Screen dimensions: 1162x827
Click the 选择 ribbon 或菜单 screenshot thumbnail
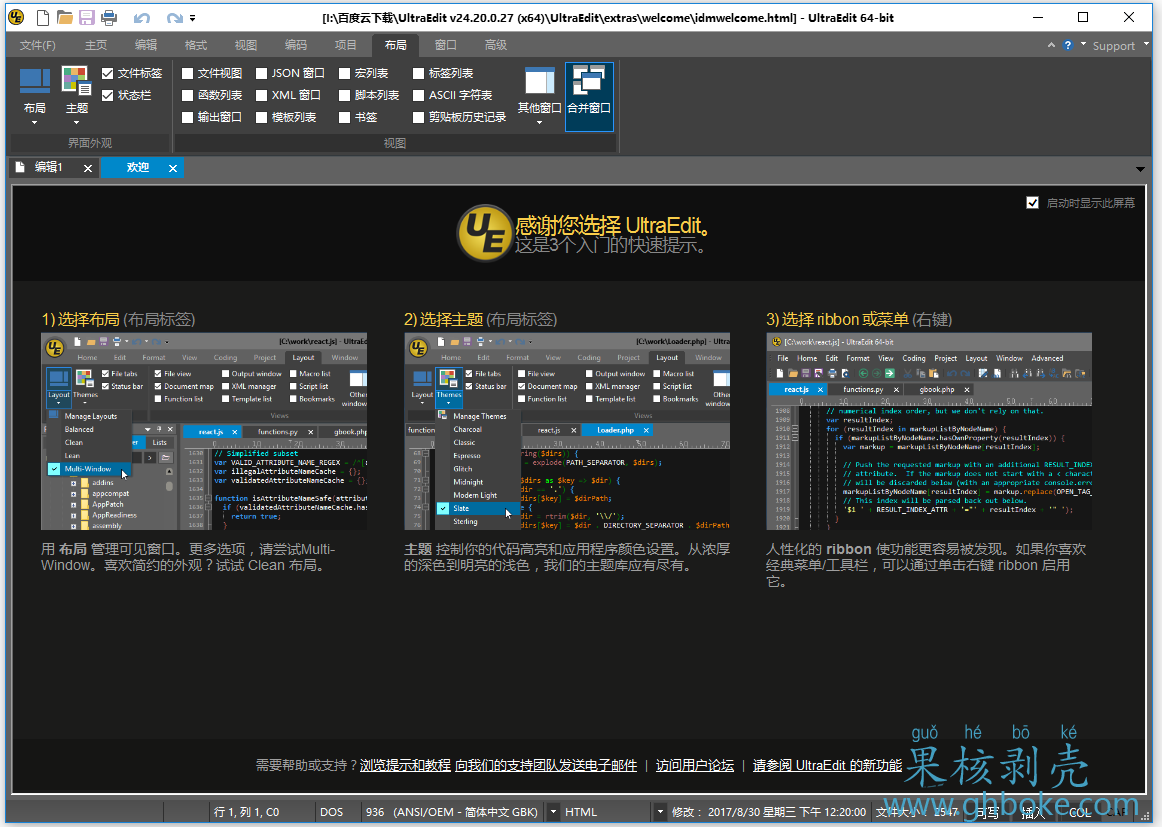(929, 432)
